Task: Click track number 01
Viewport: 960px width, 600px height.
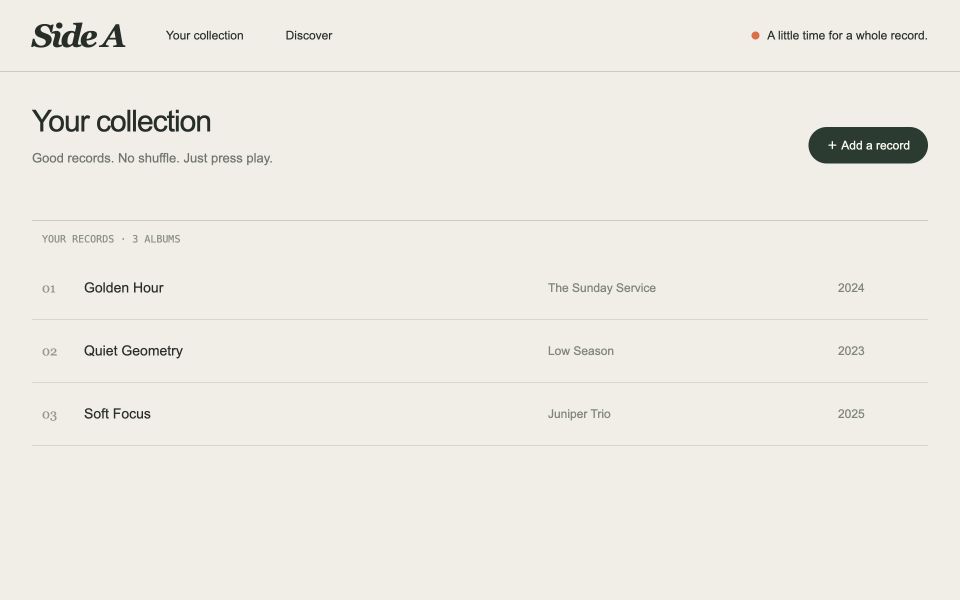Action: (48, 288)
